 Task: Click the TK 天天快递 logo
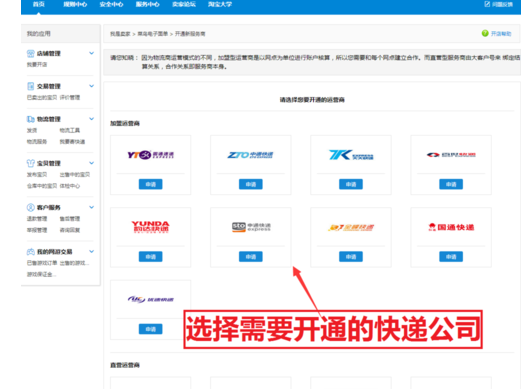click(x=351, y=155)
